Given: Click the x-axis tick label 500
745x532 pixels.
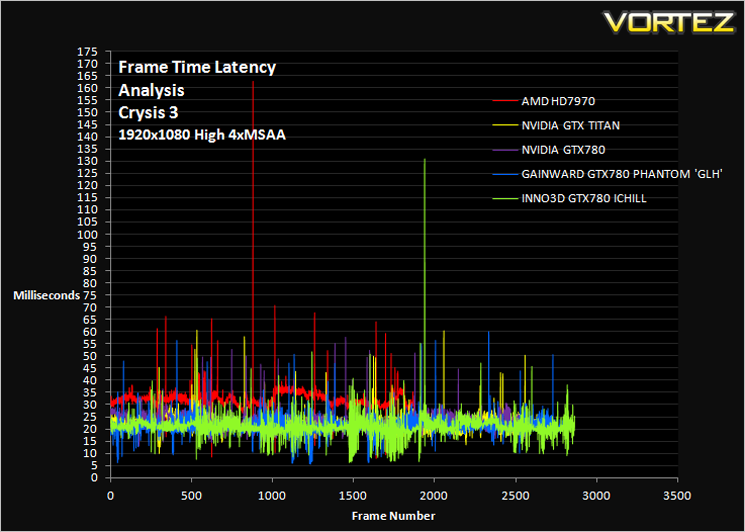Looking at the screenshot, I should (x=191, y=496).
